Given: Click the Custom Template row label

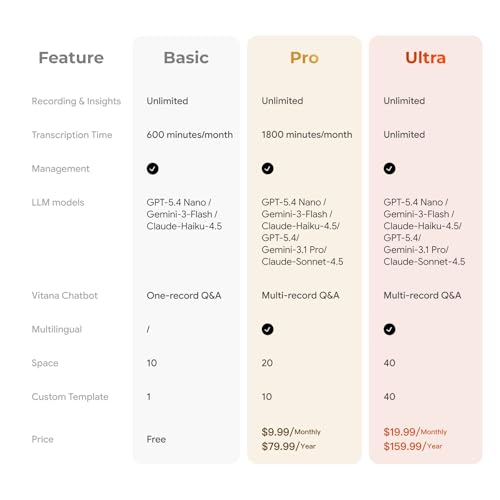Looking at the screenshot, I should [x=70, y=397].
